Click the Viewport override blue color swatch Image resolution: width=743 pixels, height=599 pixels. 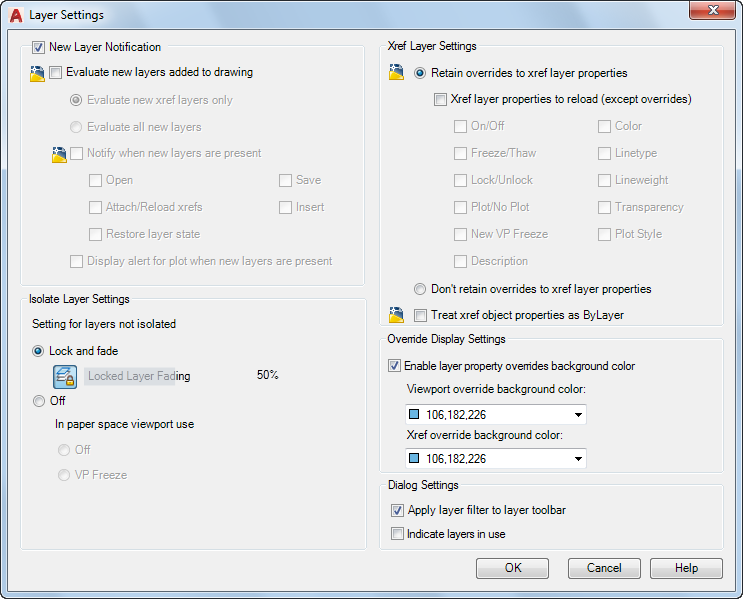click(414, 415)
